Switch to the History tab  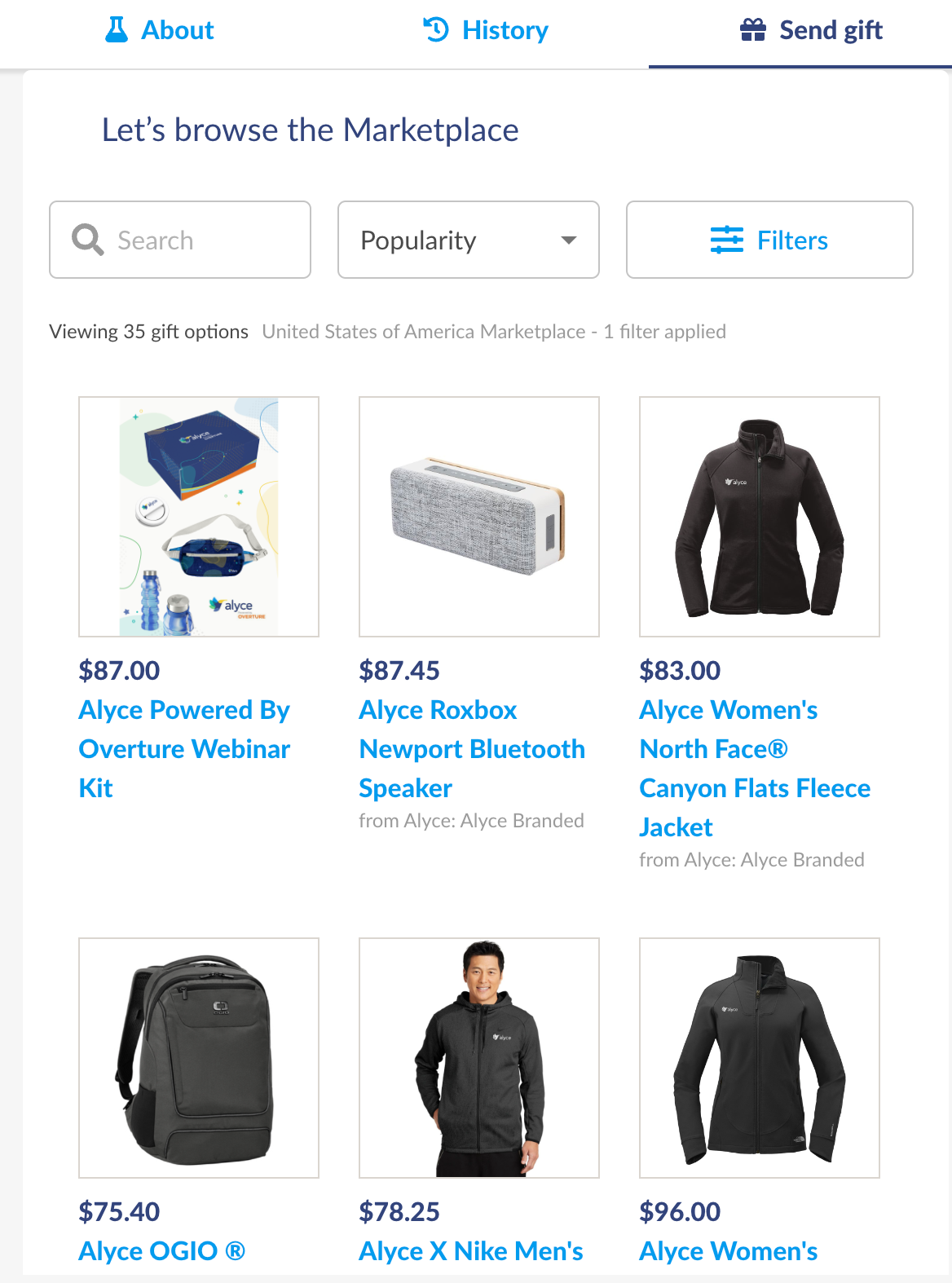click(486, 31)
